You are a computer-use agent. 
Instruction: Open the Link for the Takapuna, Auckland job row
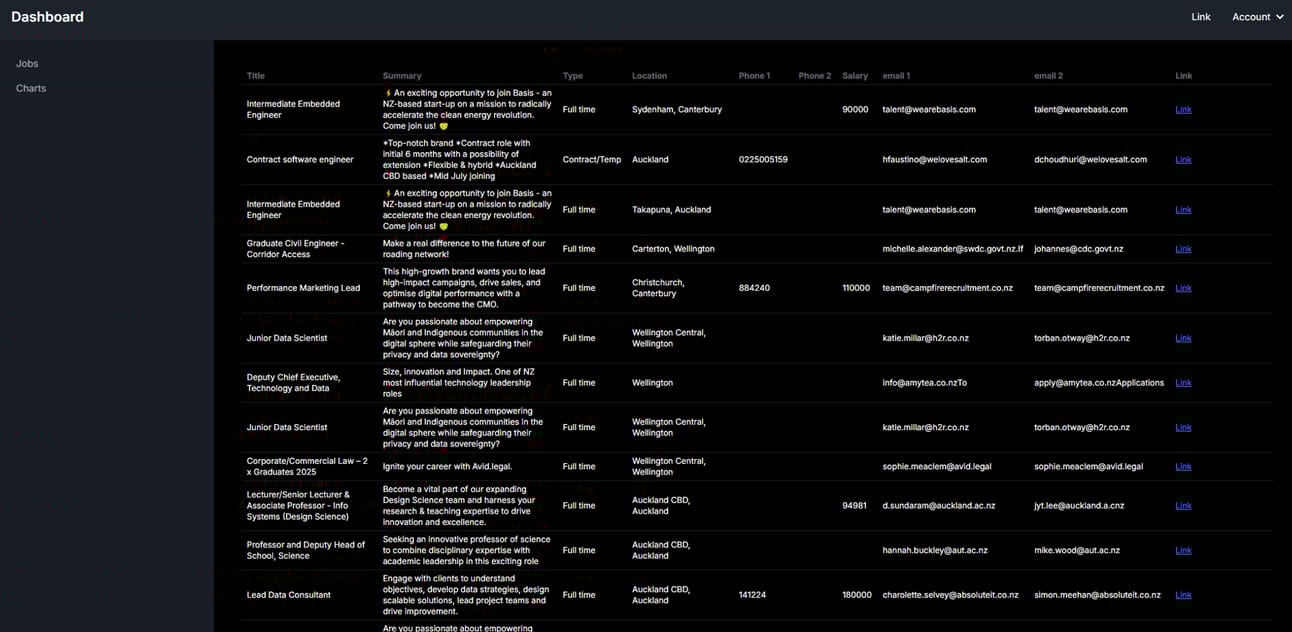click(x=1183, y=210)
